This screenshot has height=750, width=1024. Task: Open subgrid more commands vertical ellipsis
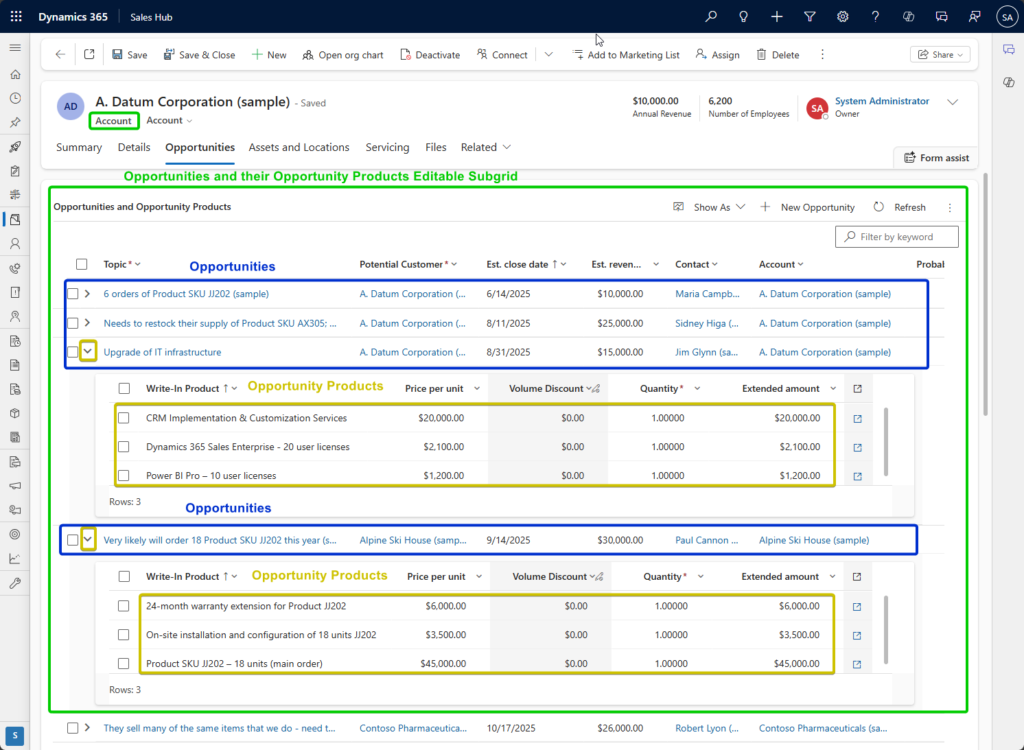point(950,208)
